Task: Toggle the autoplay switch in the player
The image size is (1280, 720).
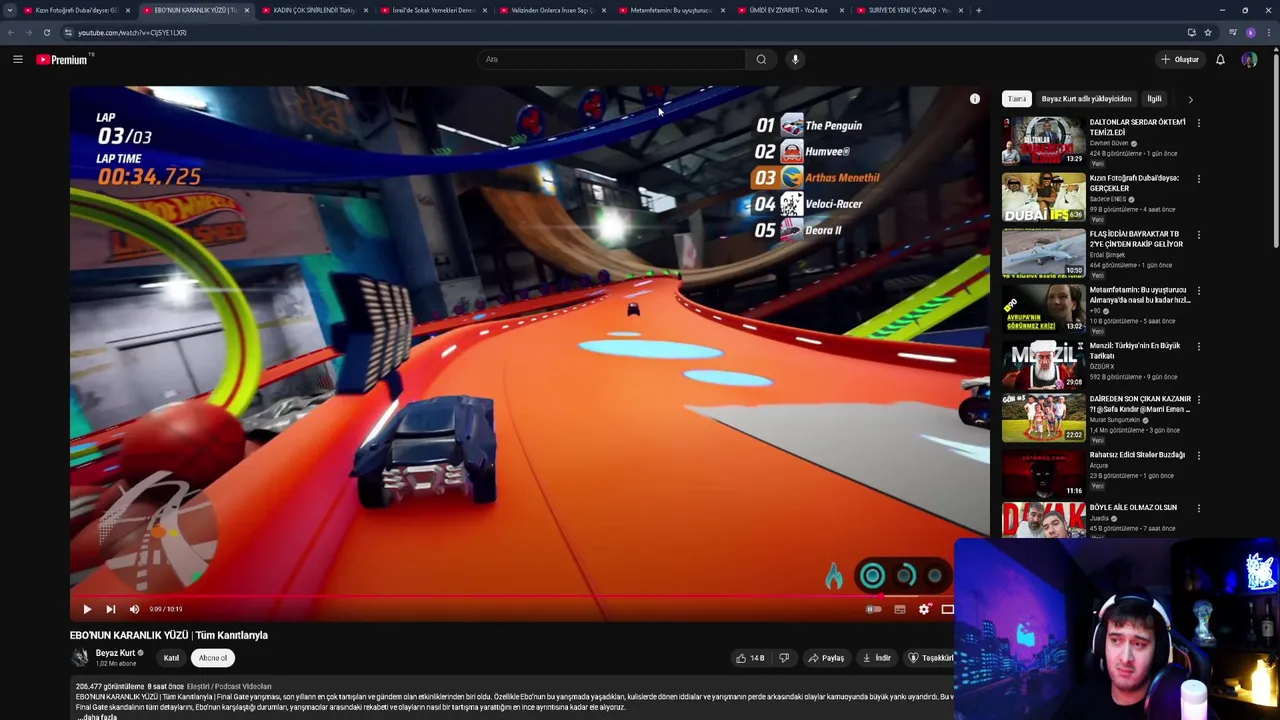Action: coord(874,609)
